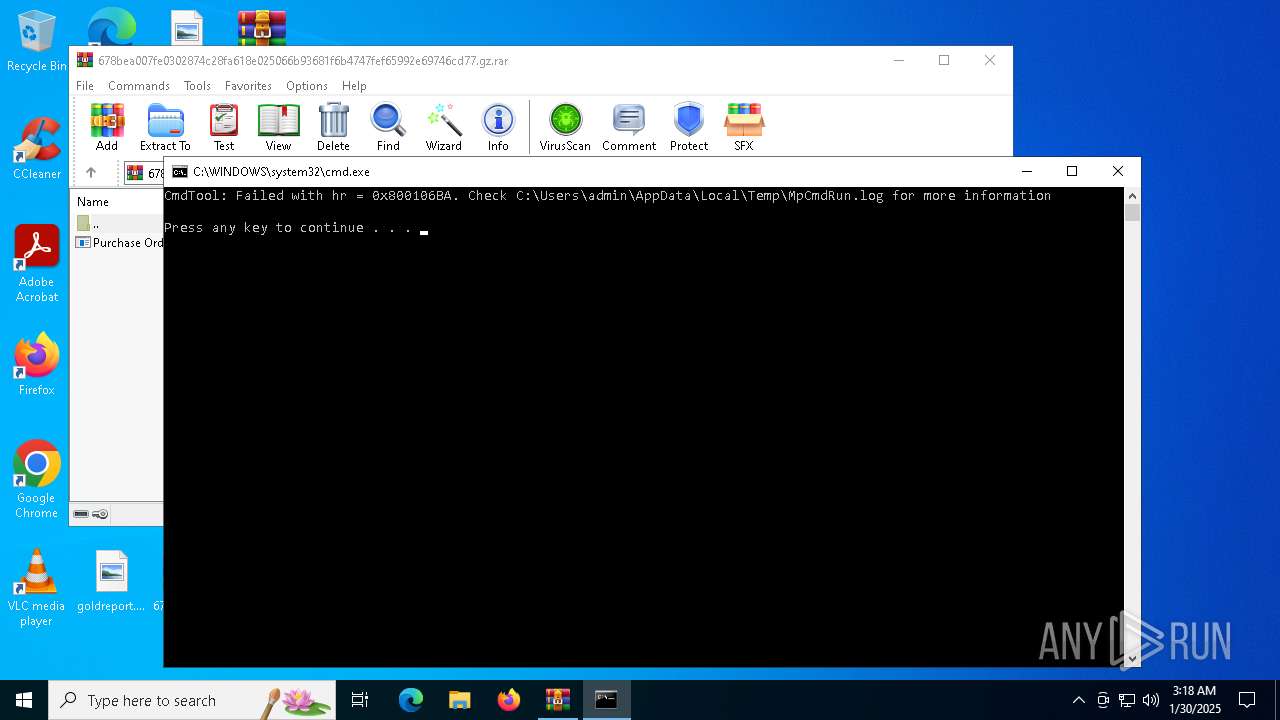Show archive Info in WinRAR
This screenshot has width=1280, height=720.
point(498,127)
